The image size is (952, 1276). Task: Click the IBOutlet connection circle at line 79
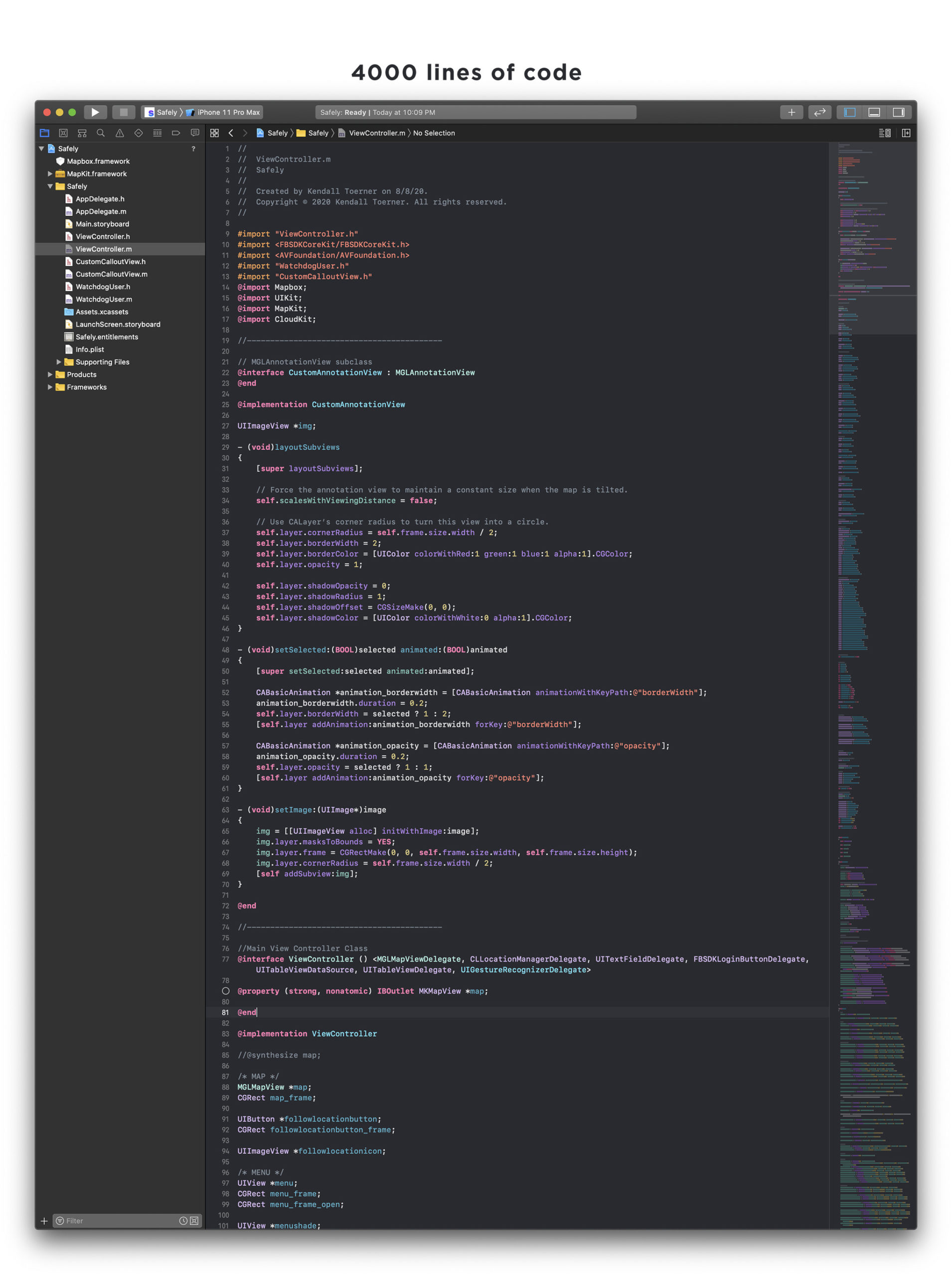coord(226,991)
